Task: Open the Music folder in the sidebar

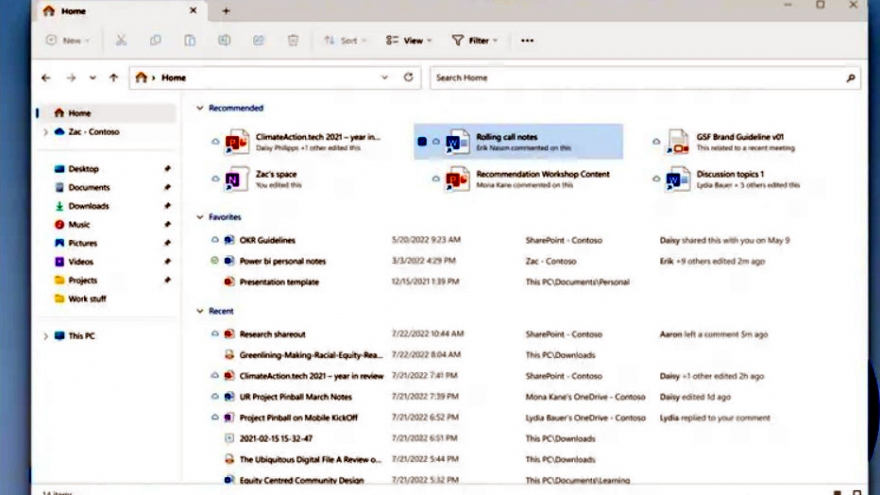Action: point(78,225)
